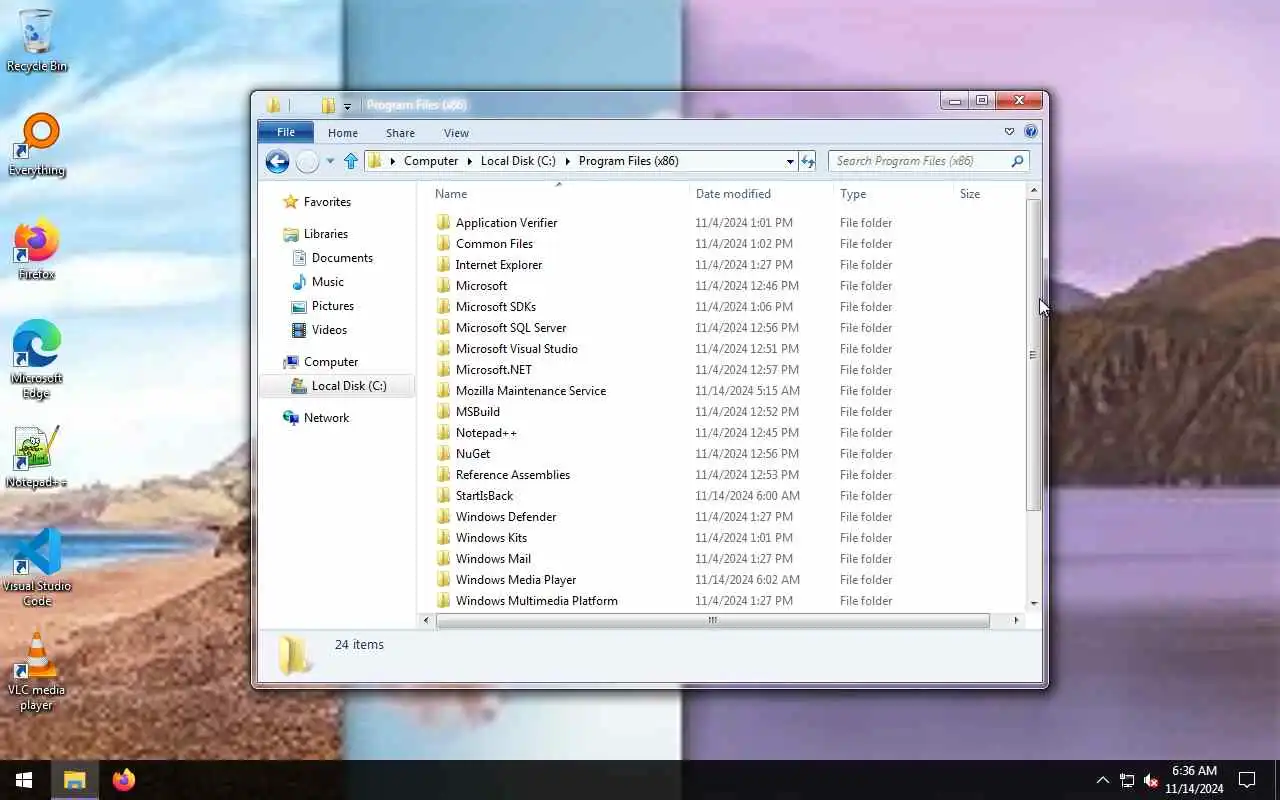Click the Firefox taskbar icon

click(123, 780)
